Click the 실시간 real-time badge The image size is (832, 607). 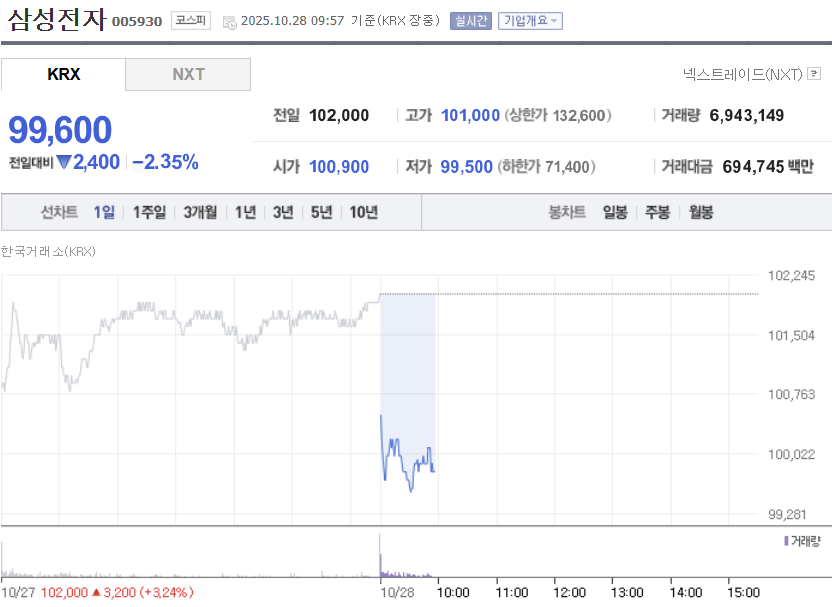[471, 20]
